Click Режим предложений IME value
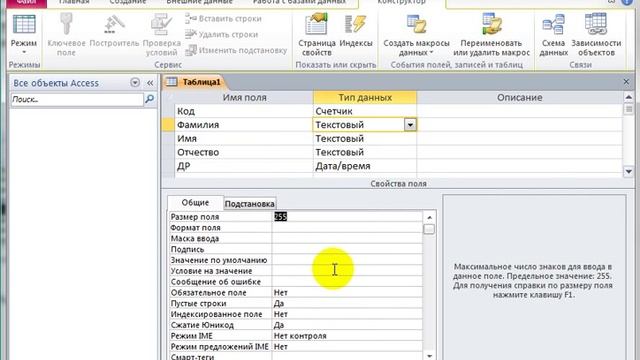 [x=347, y=347]
